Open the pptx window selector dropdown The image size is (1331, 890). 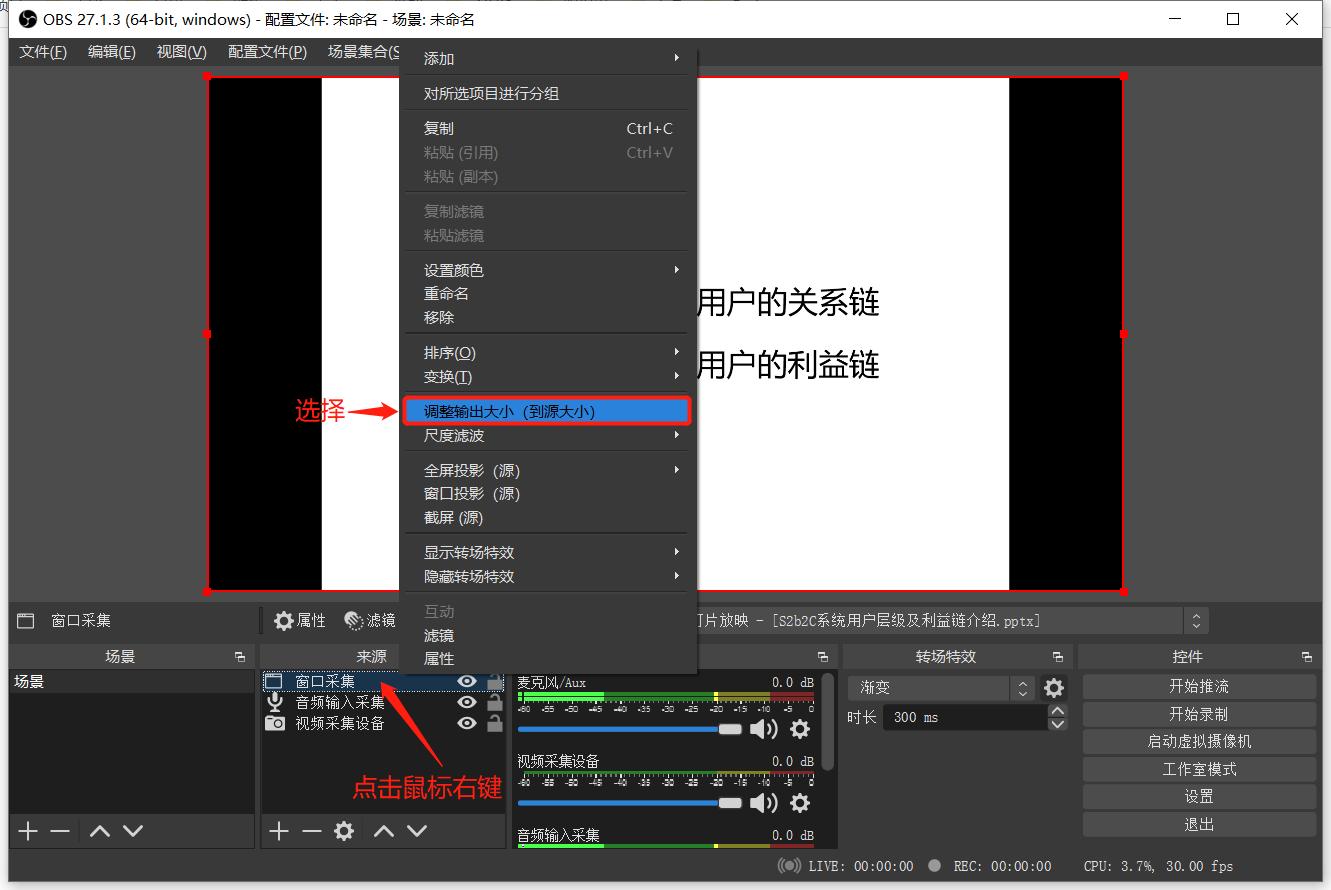tap(1196, 620)
